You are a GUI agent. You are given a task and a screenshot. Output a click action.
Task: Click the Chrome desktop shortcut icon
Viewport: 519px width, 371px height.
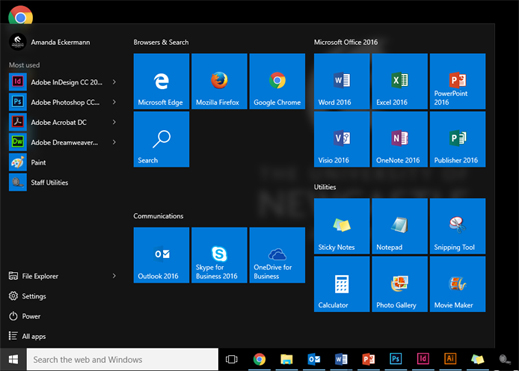point(21,15)
